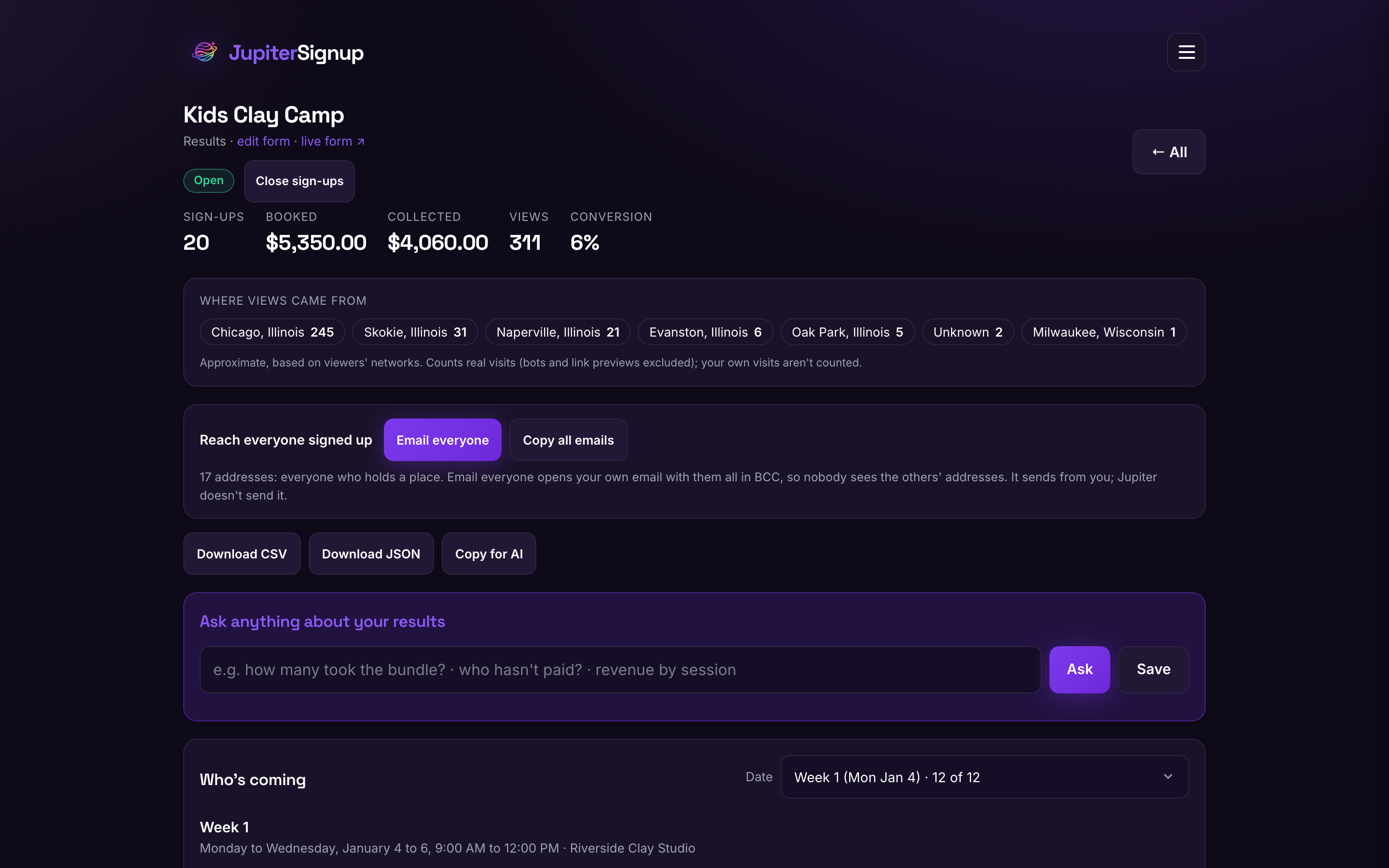The height and width of the screenshot is (868, 1389).
Task: Select the Naperville, Illinois 21 chip
Action: point(558,332)
